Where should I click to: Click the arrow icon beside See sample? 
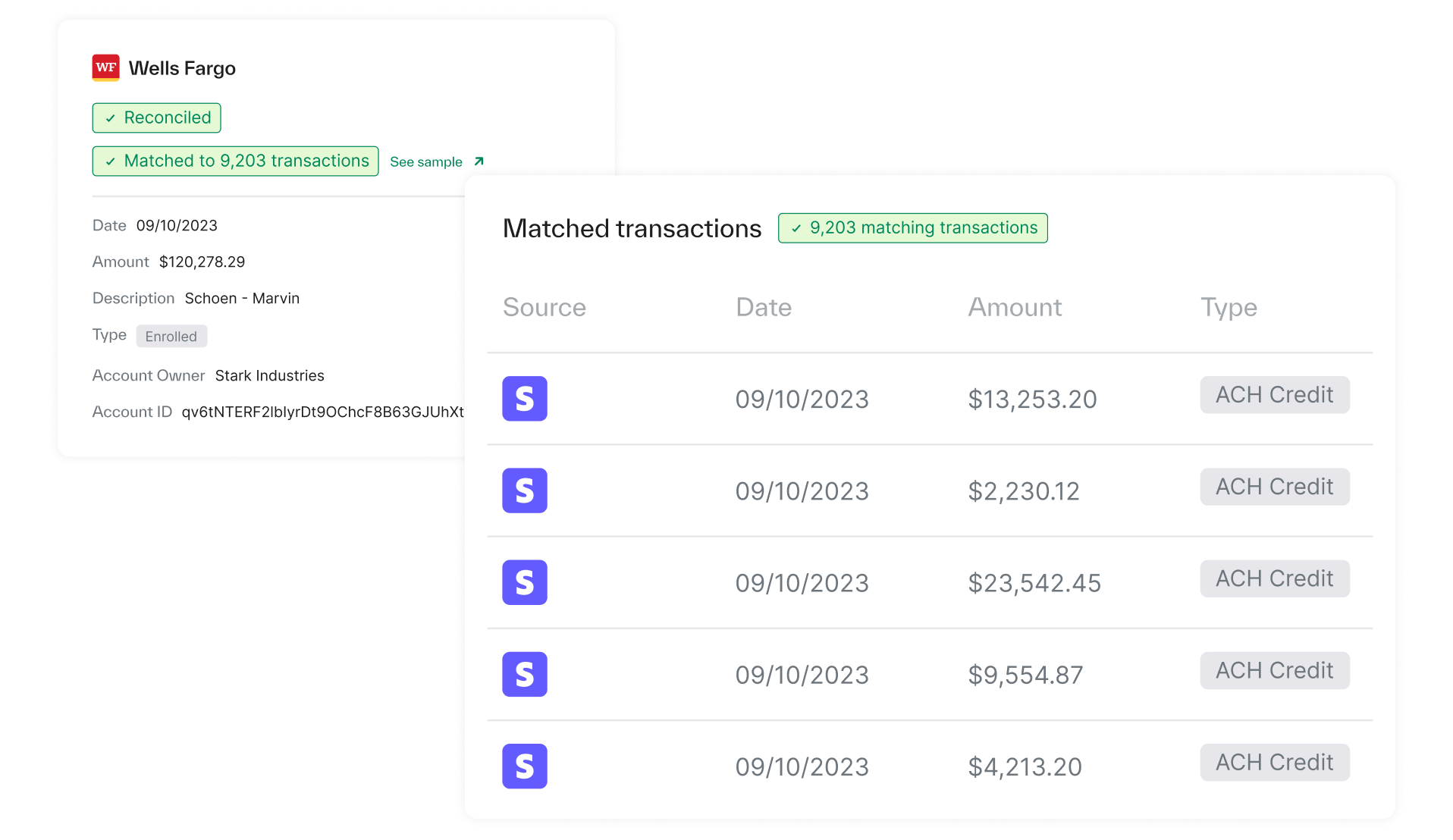coord(479,161)
